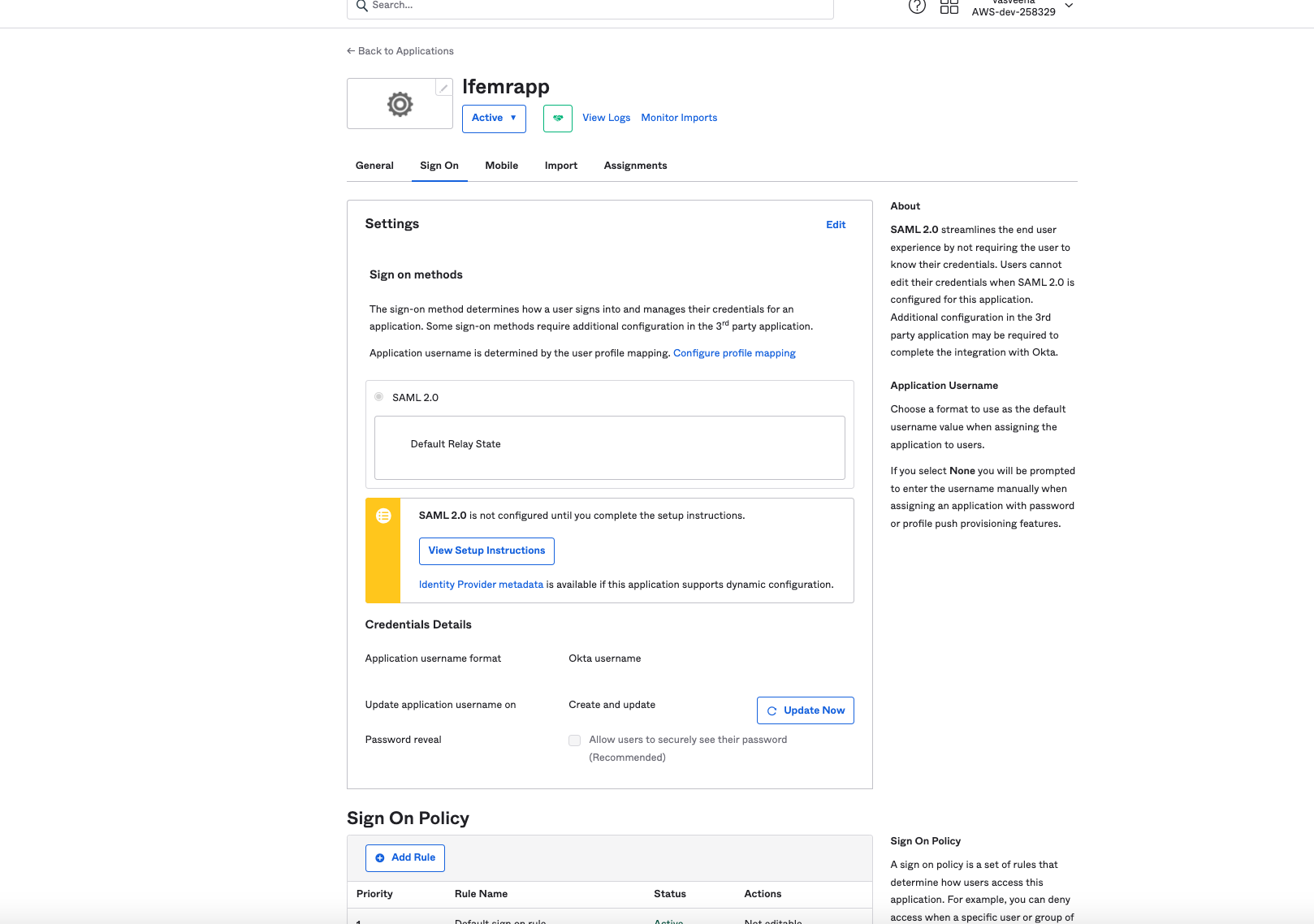Open the apps grid icon

pos(949,6)
